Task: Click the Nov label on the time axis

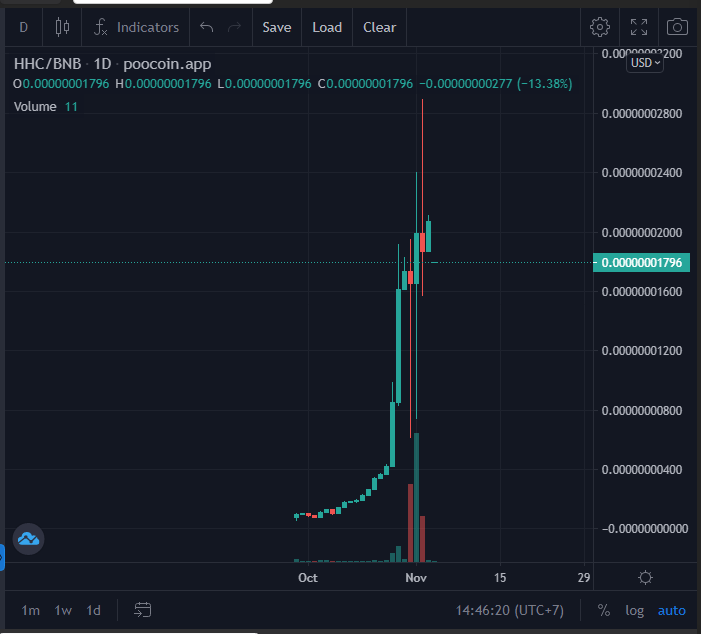Action: click(x=416, y=578)
